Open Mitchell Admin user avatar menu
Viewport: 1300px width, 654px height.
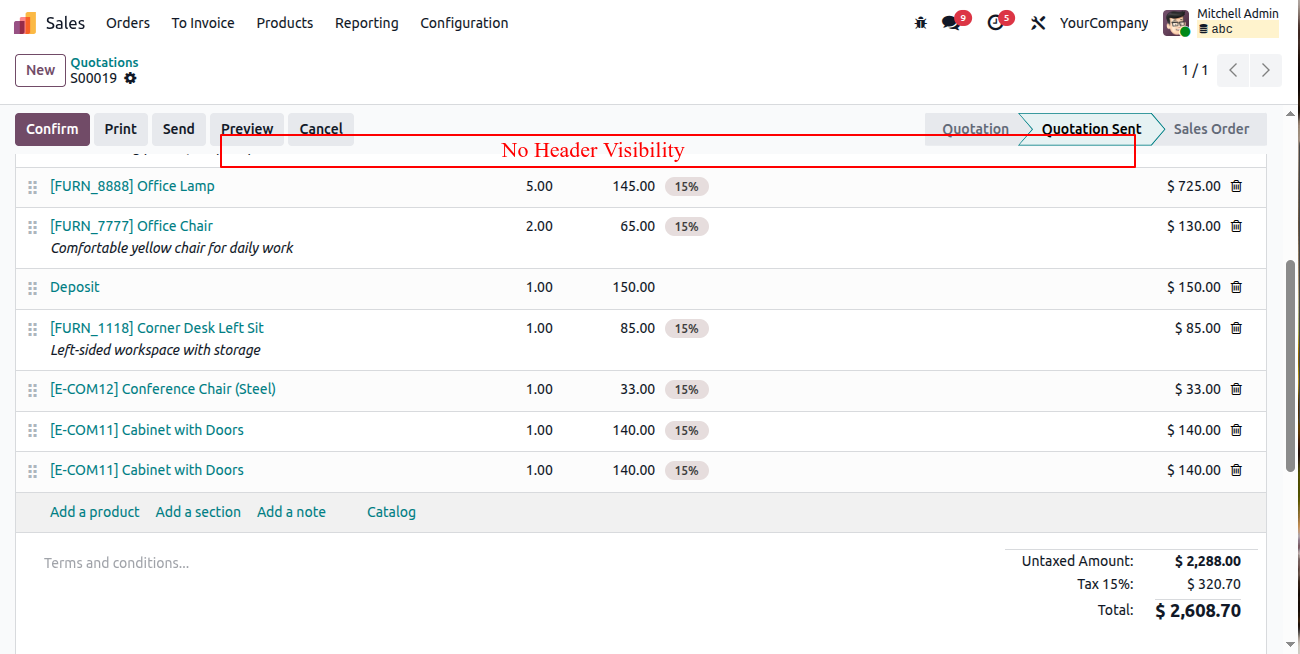1176,23
